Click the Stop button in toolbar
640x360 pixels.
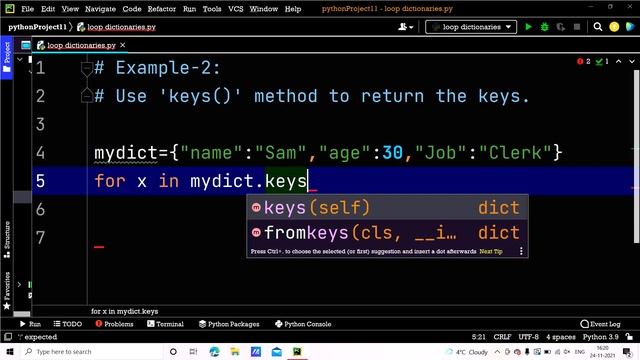click(x=577, y=27)
